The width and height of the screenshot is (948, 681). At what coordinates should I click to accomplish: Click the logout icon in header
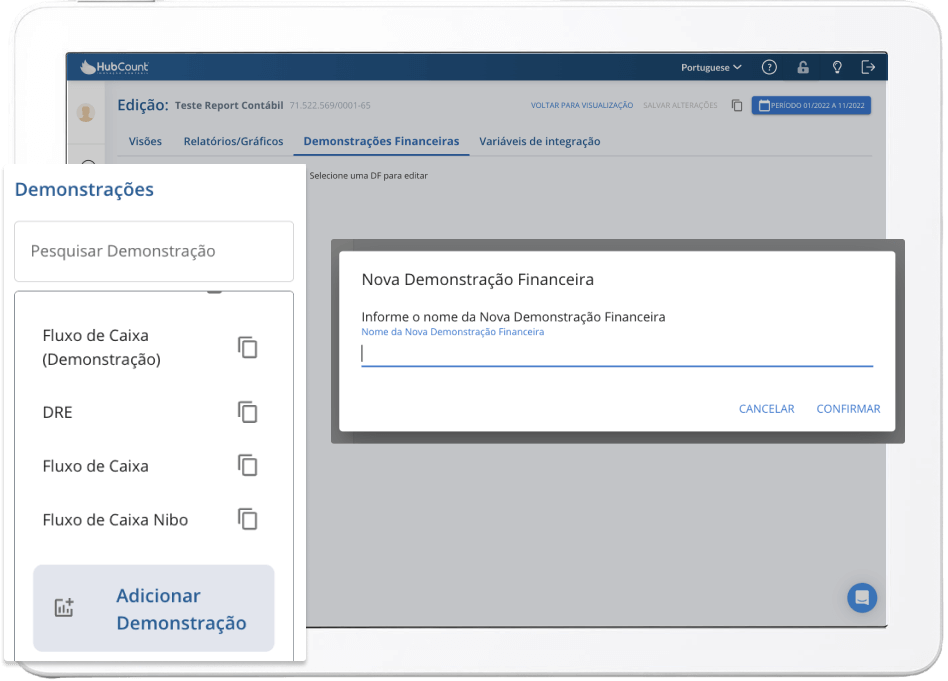(x=868, y=67)
